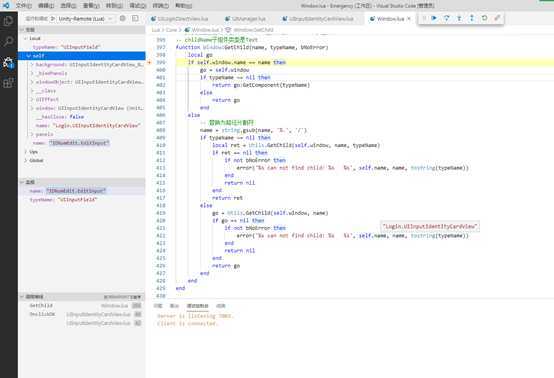The image size is (554, 378).
Task: Click Disconnect in the debug toolbar
Action: (x=497, y=18)
